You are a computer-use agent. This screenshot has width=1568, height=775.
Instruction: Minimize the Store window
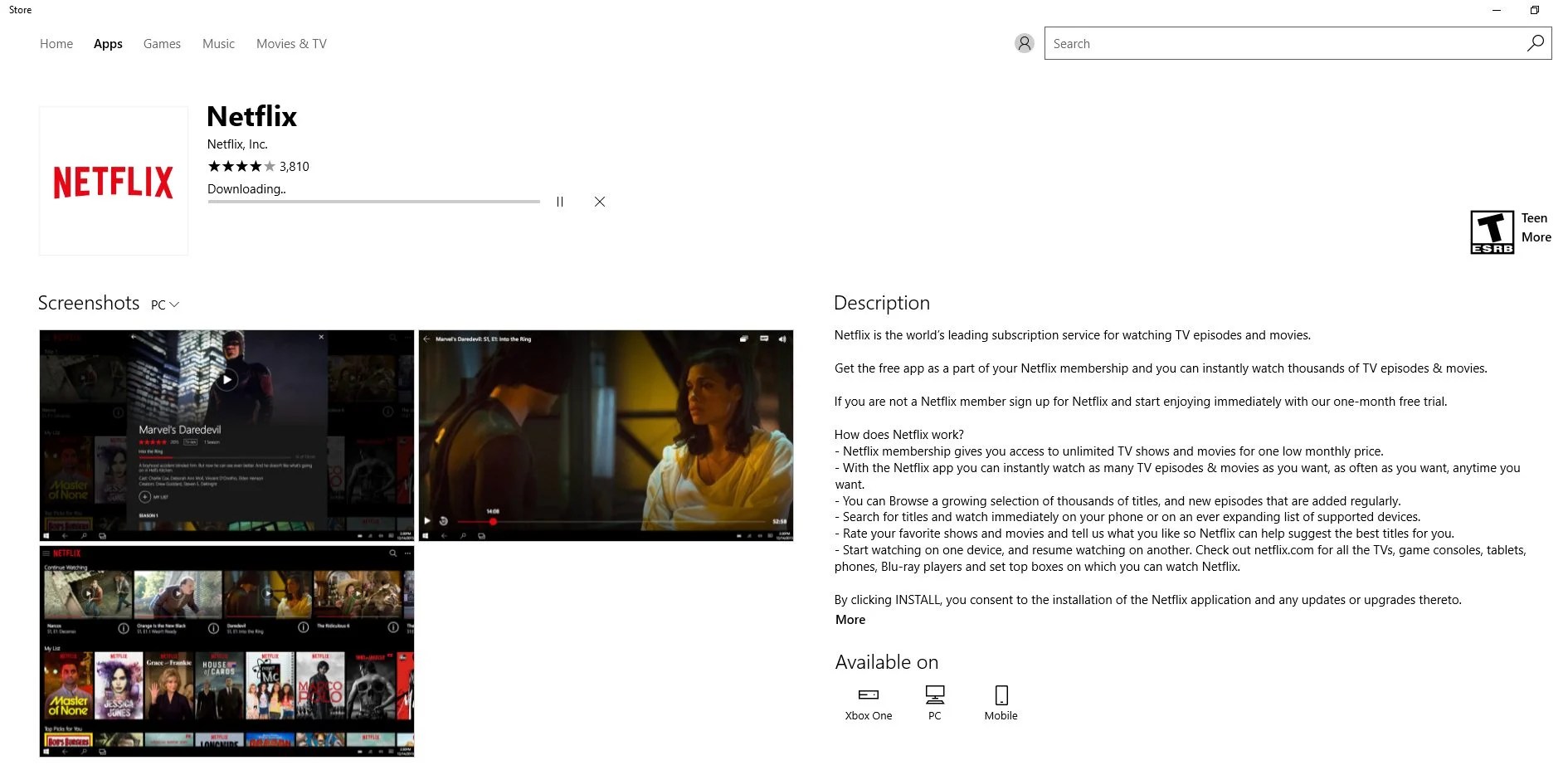click(x=1497, y=10)
